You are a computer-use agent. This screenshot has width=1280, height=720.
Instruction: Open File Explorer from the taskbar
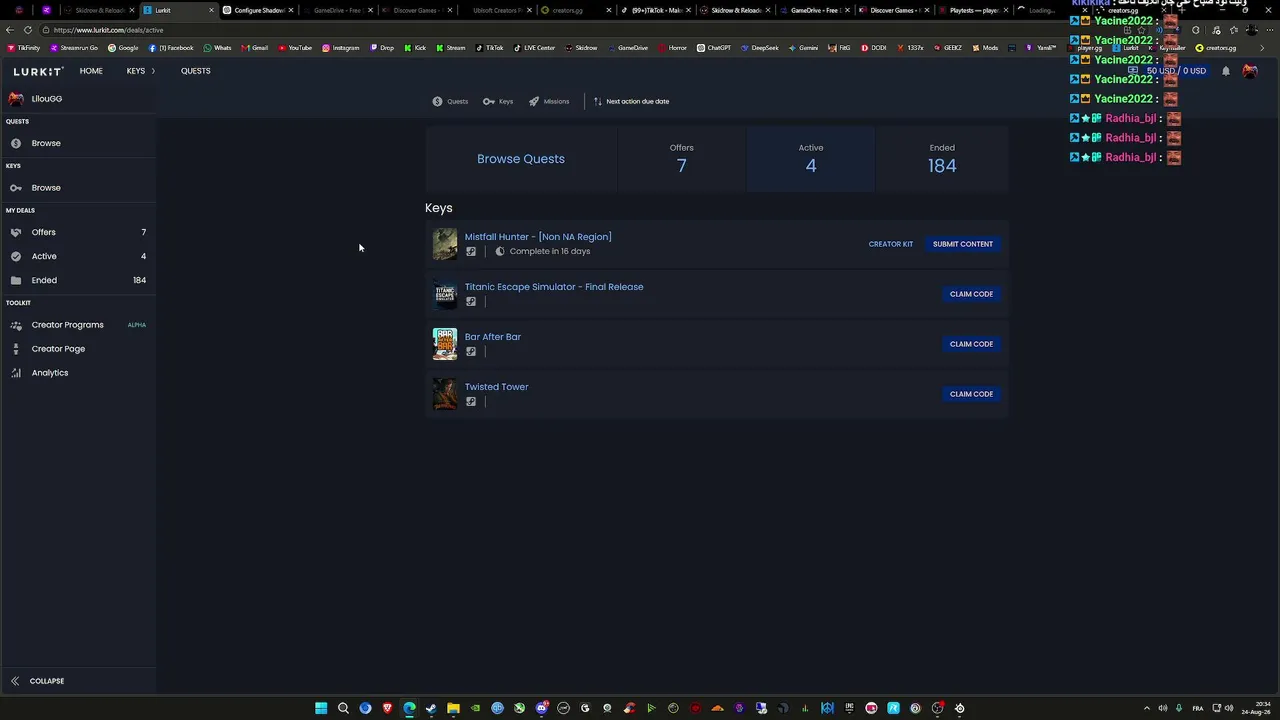coord(453,708)
